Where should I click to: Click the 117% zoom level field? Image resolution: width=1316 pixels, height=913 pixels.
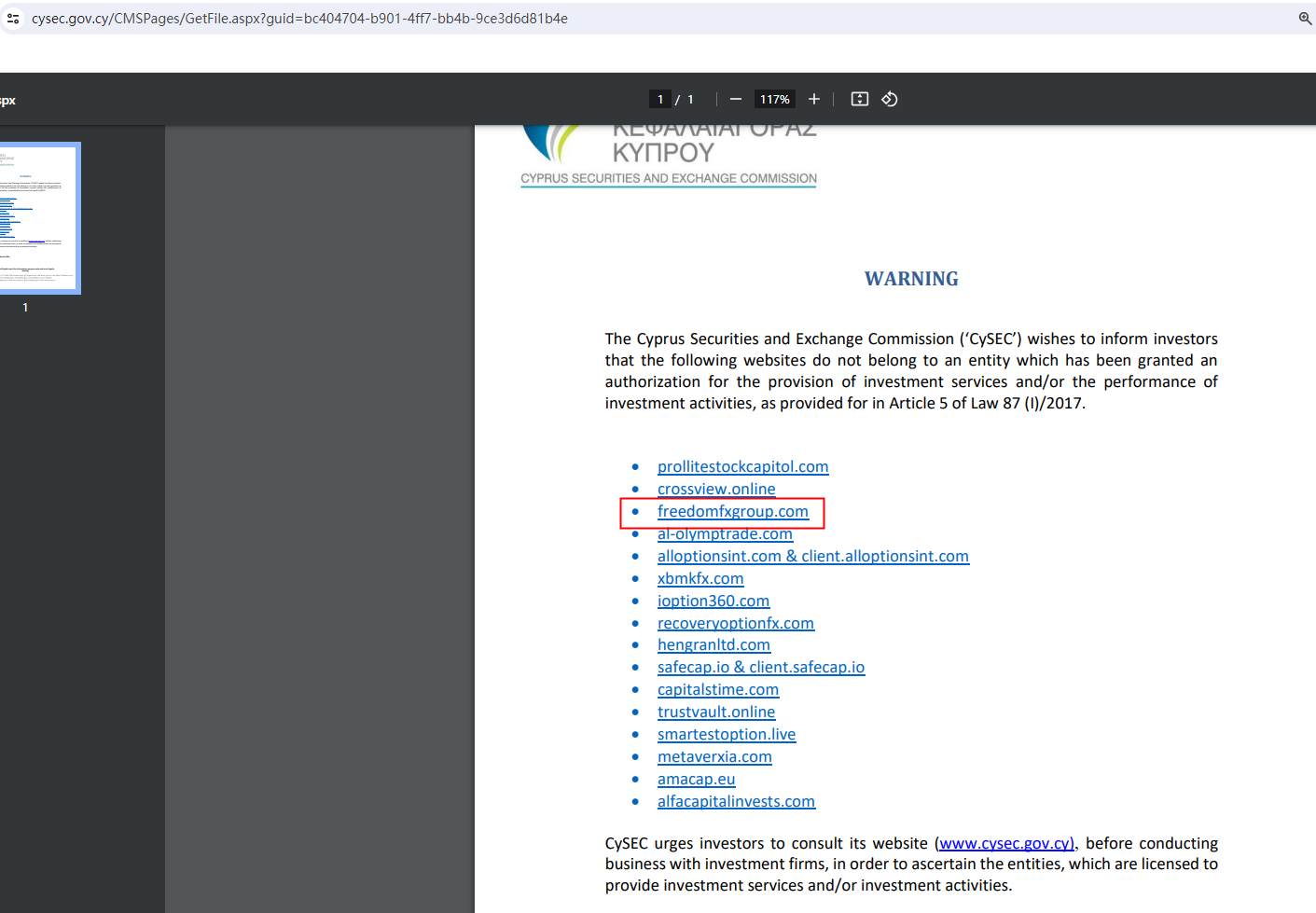[x=774, y=99]
